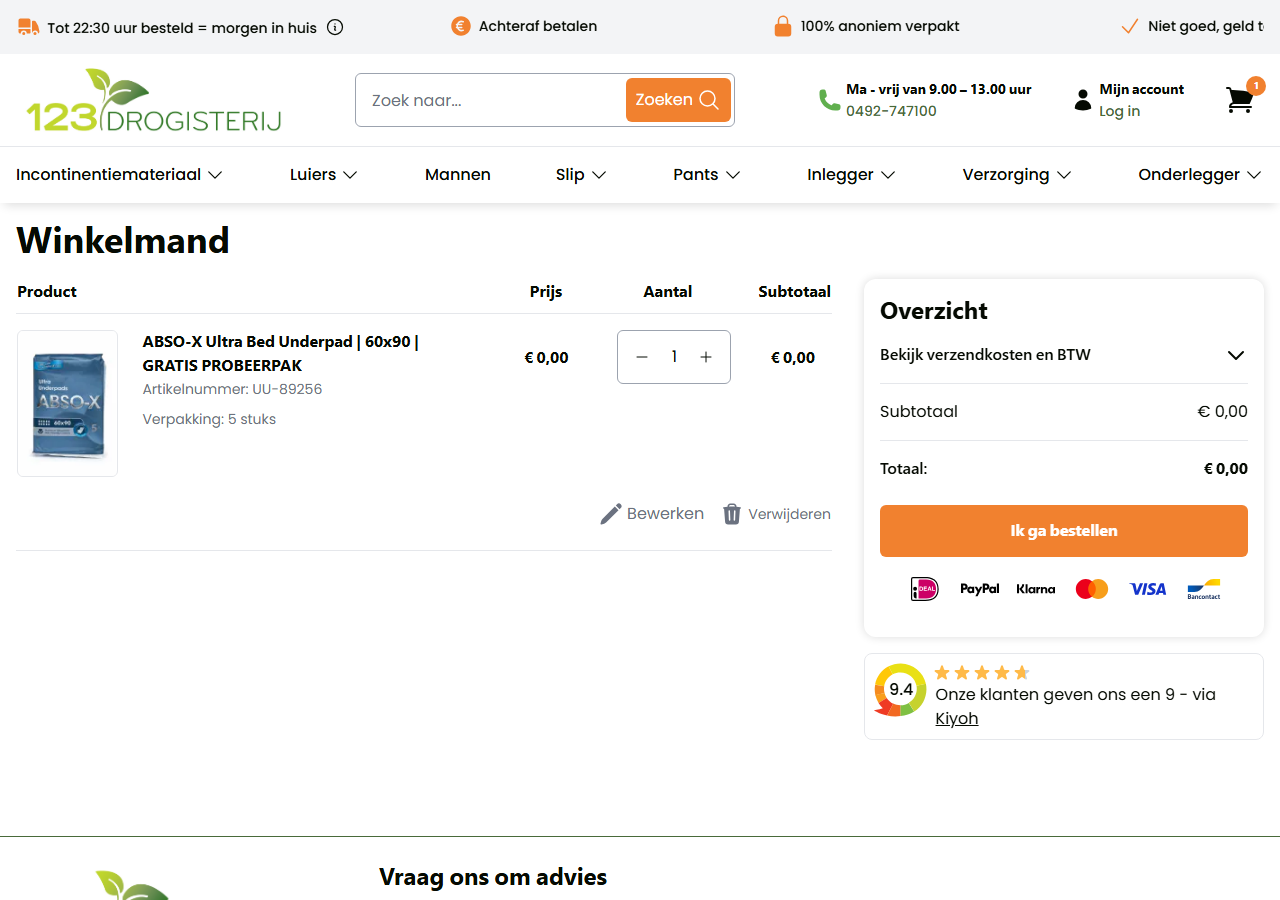Click the ABSO-X product thumbnail
The height and width of the screenshot is (900, 1280).
(x=68, y=404)
